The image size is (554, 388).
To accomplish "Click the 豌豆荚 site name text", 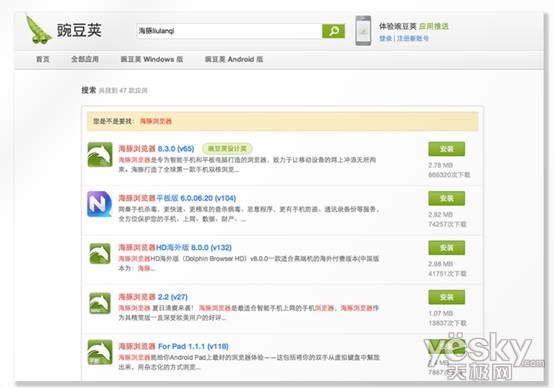I will click(79, 30).
